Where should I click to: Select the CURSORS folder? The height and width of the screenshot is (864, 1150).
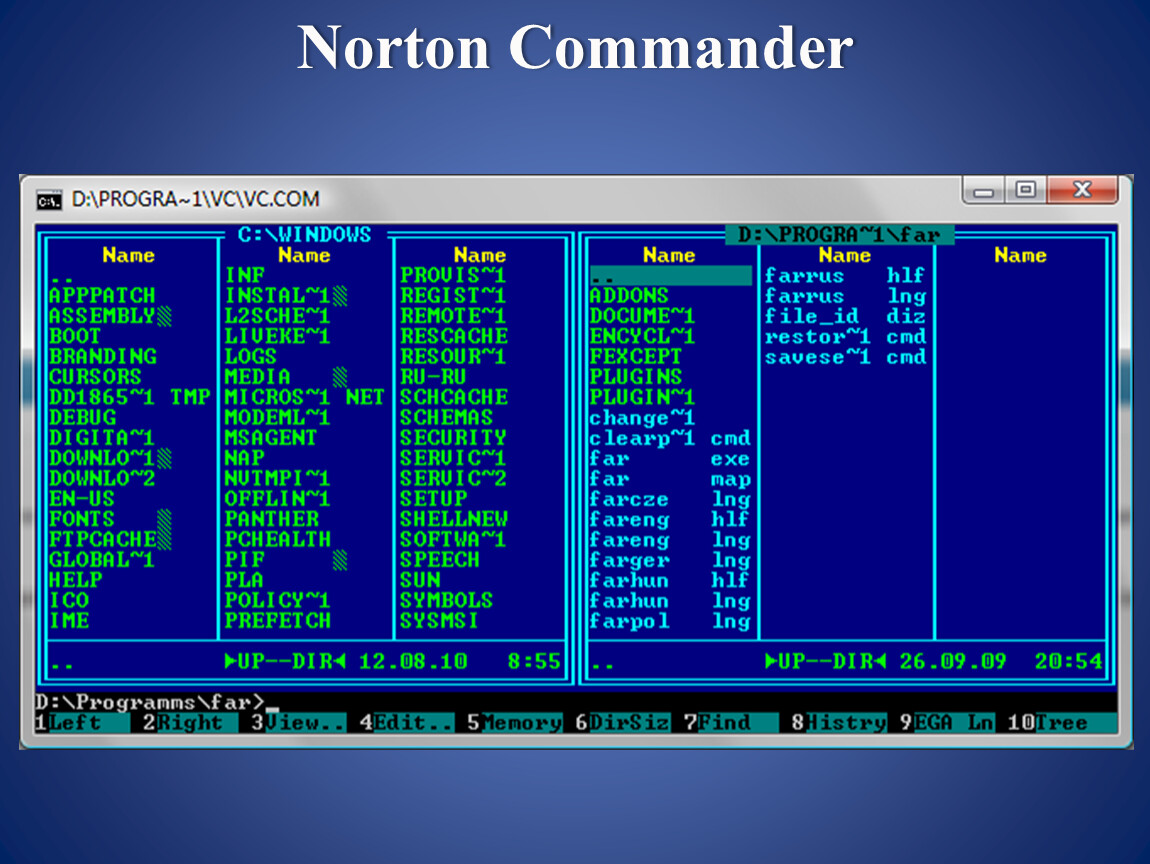click(95, 377)
